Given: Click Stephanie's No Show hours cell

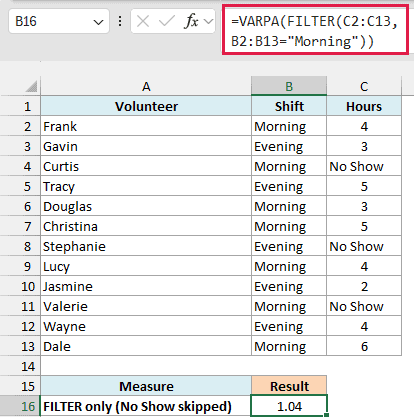Looking at the screenshot, I should [364, 246].
